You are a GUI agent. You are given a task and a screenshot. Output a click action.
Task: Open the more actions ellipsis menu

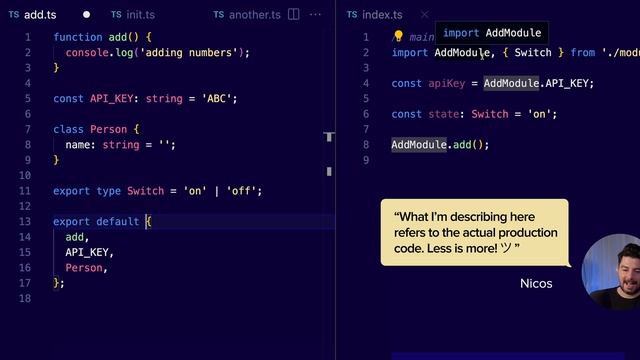[315, 15]
